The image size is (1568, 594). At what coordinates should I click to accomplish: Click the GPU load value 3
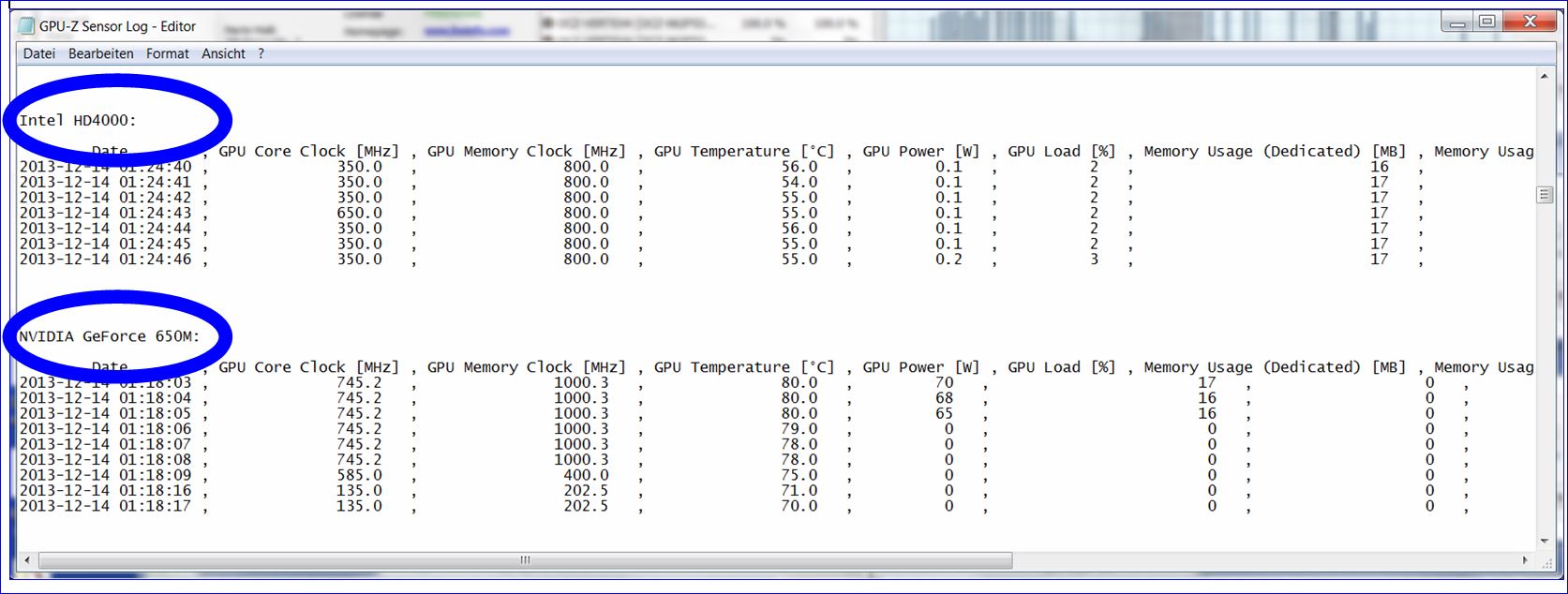tap(1094, 259)
